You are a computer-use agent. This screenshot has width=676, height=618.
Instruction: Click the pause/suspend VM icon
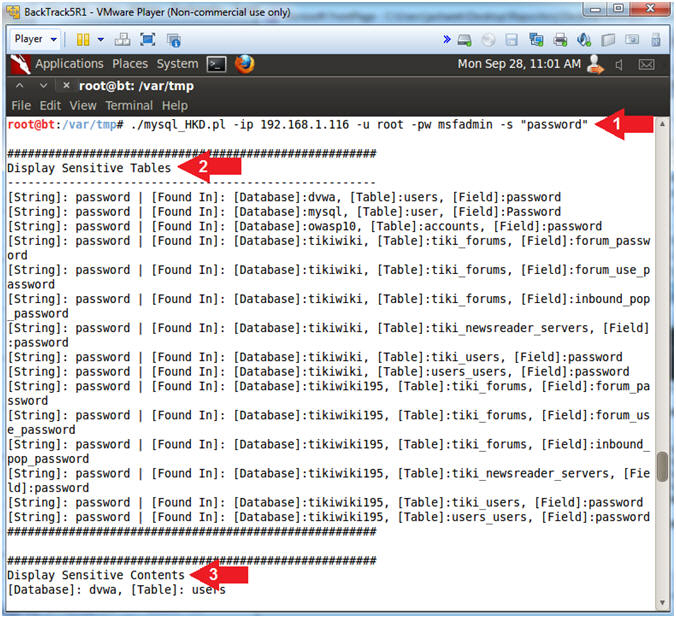coord(83,40)
